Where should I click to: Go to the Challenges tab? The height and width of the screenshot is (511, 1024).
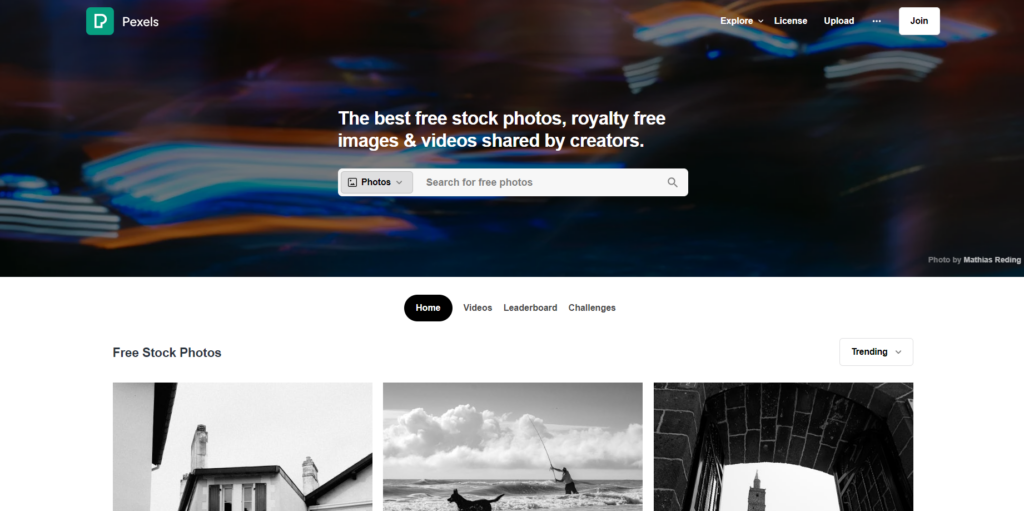(x=592, y=308)
